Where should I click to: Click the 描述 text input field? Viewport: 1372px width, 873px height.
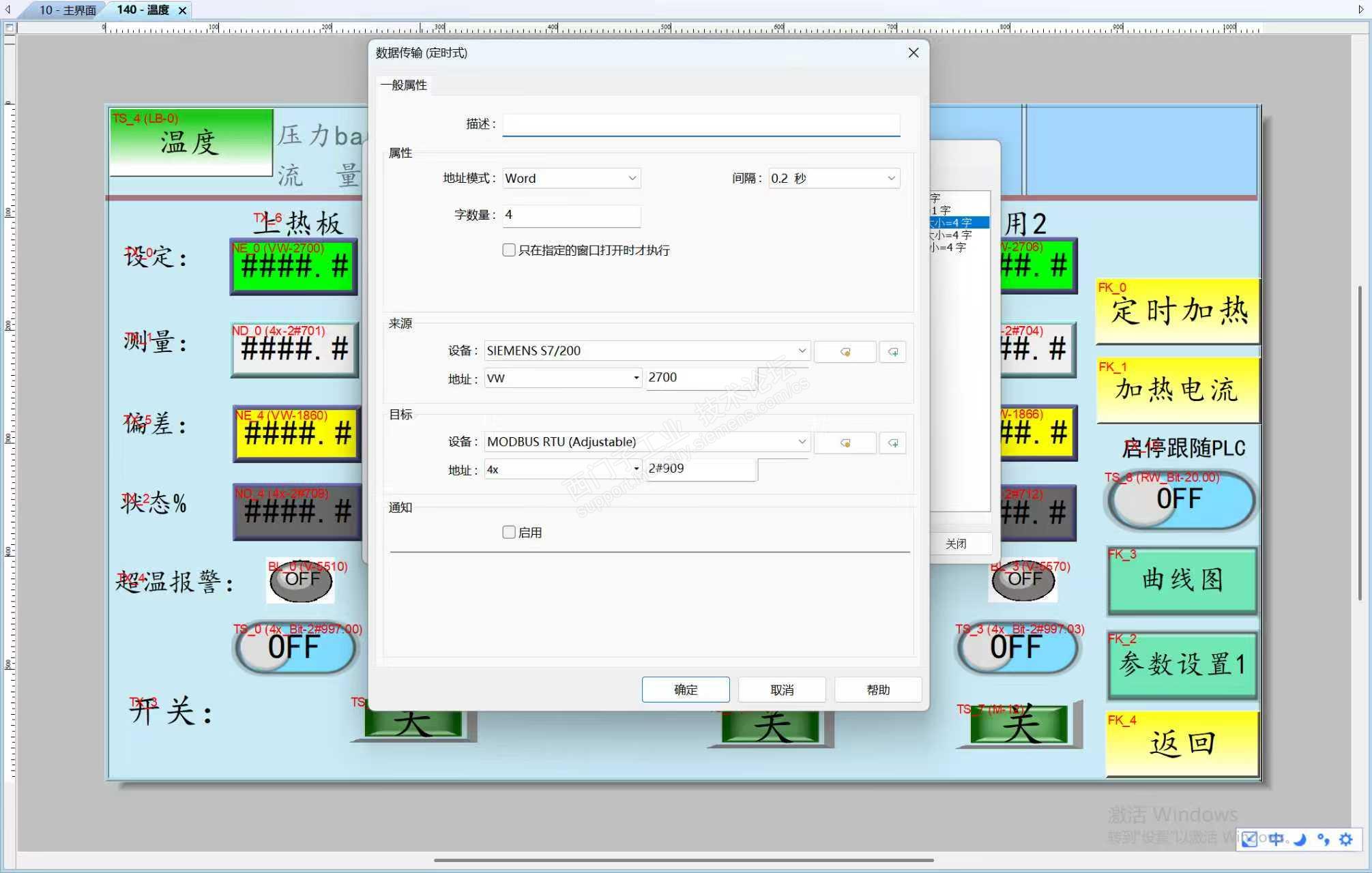[x=701, y=124]
